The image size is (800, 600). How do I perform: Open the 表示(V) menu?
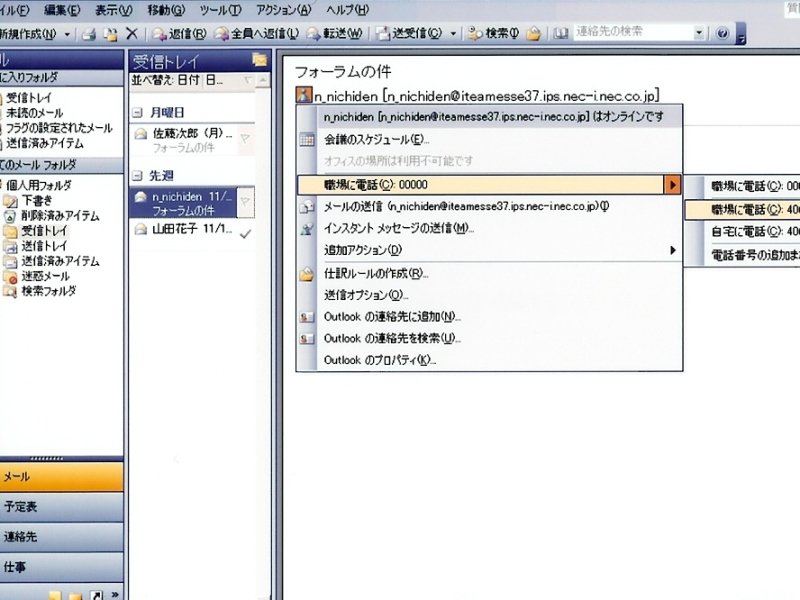[114, 10]
